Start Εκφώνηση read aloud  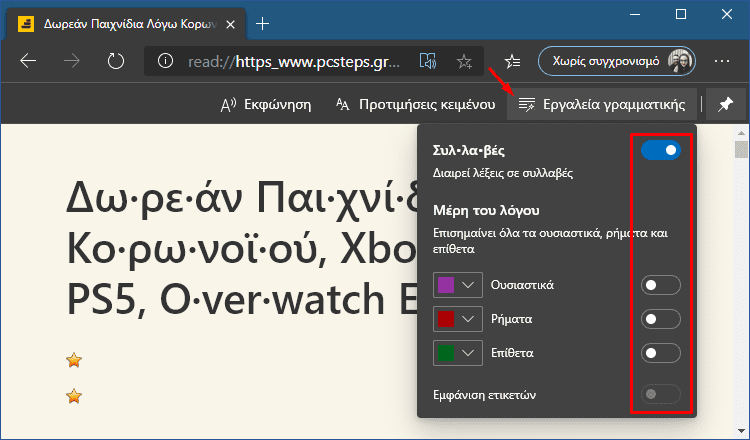pos(265,104)
